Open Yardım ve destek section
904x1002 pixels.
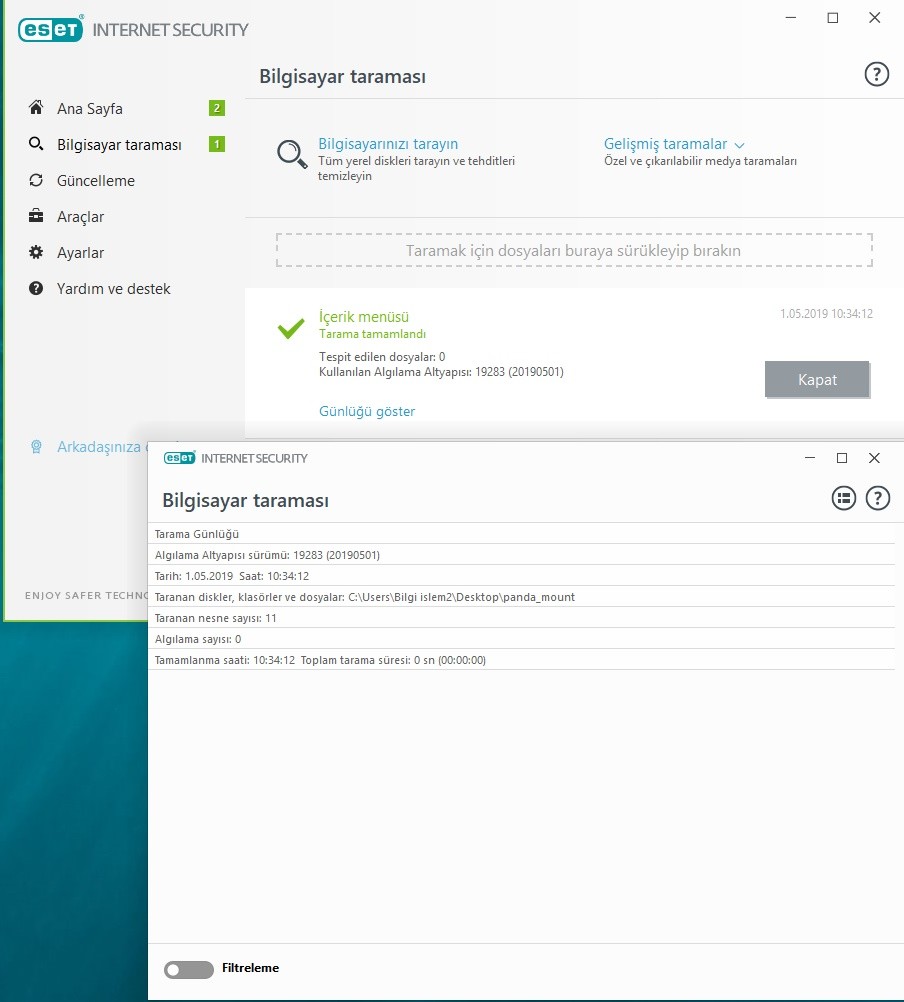click(x=114, y=289)
